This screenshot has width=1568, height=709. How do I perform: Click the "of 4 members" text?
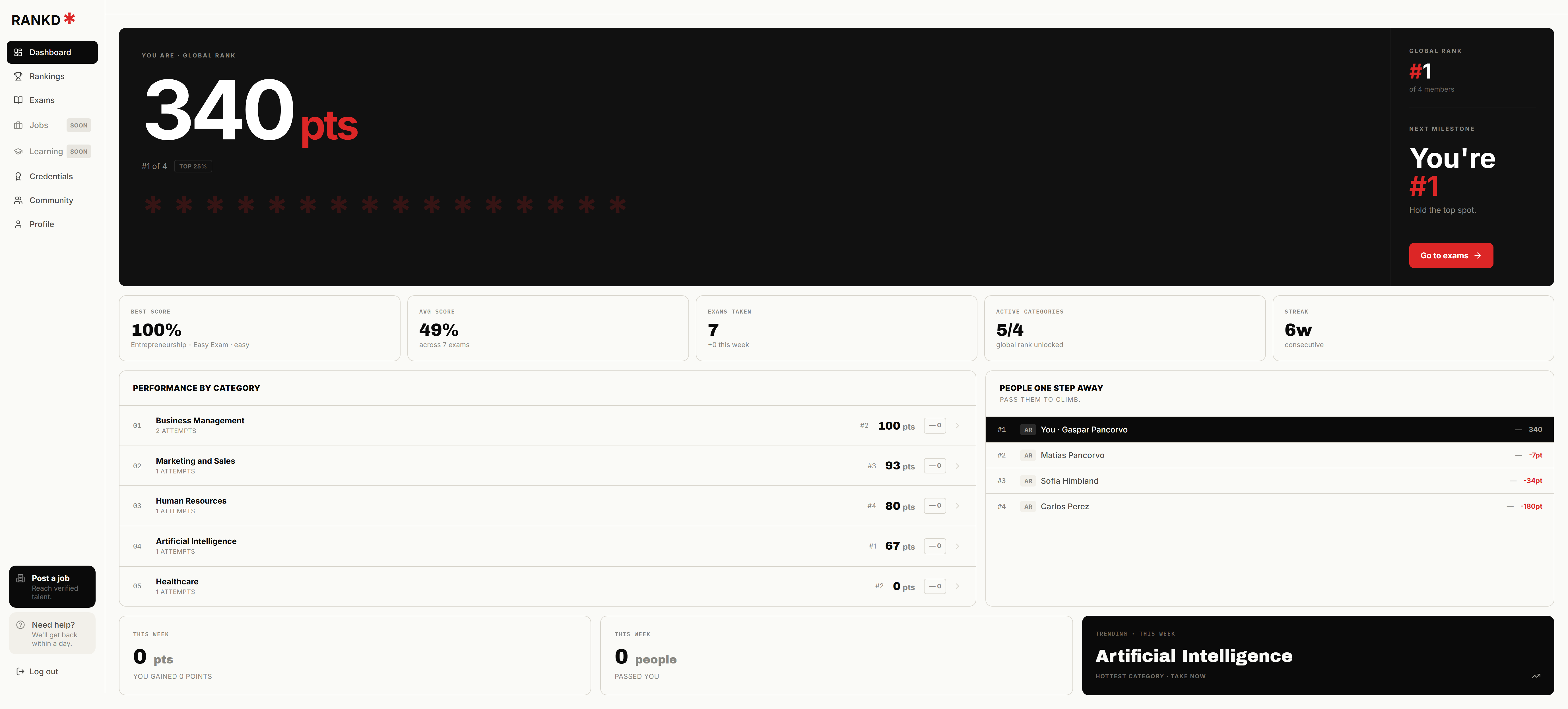point(1432,89)
